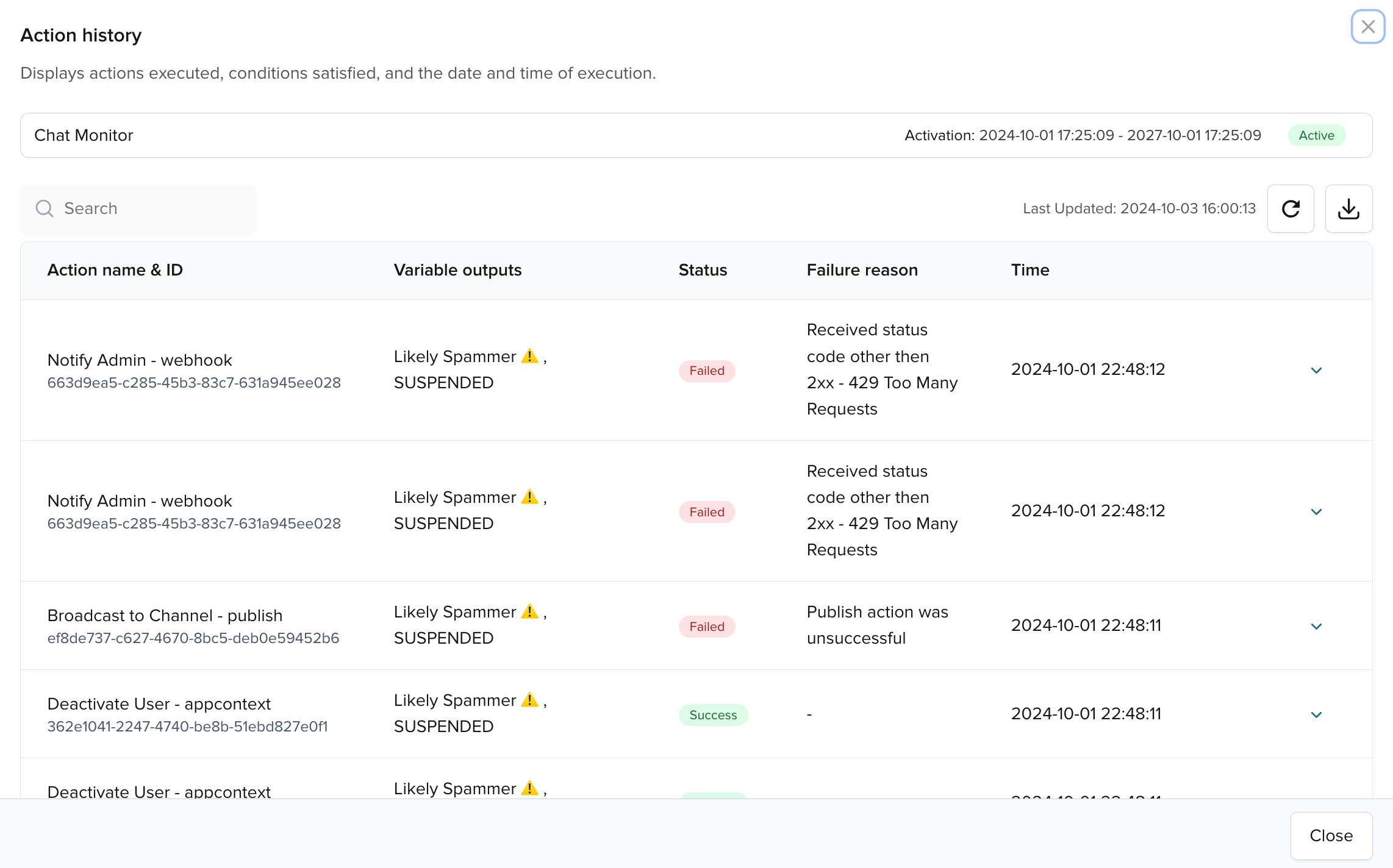
Task: Click warning icon in first Likely Spammer row
Action: (529, 356)
